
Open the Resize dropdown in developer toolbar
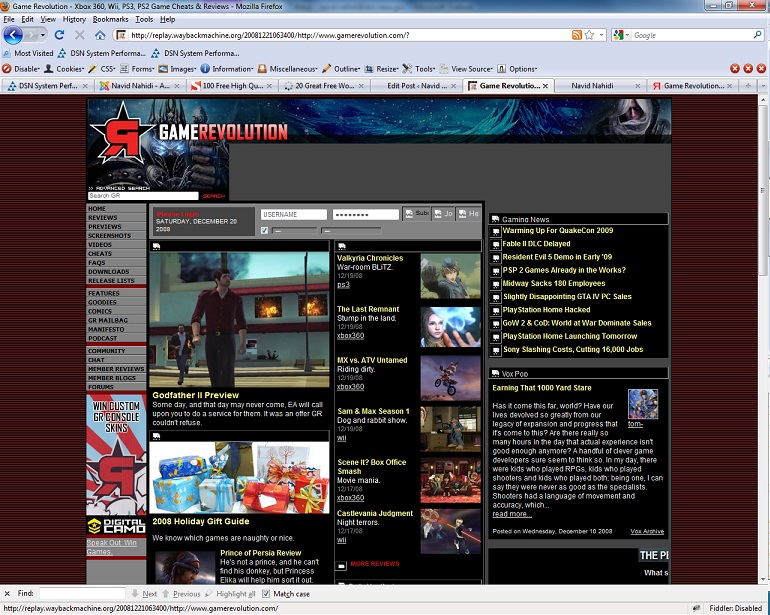[x=381, y=69]
